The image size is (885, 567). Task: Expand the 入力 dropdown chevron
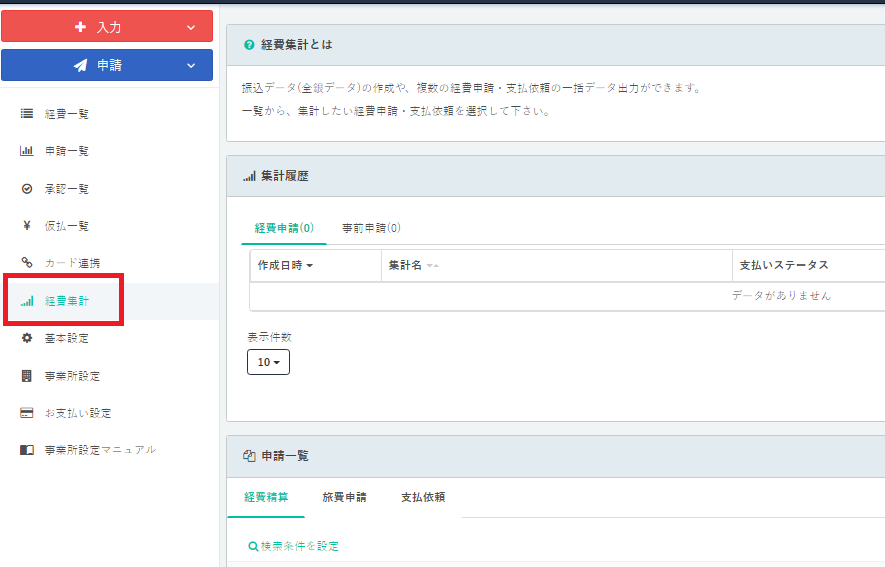(191, 27)
